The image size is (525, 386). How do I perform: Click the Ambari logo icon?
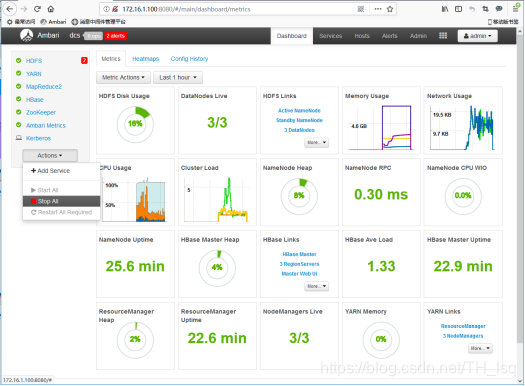[x=26, y=35]
